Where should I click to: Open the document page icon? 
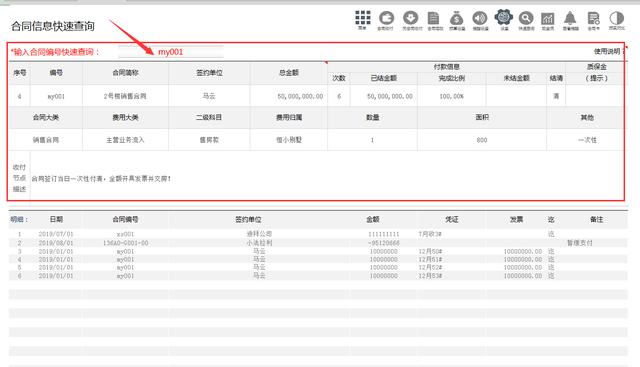coord(433,18)
